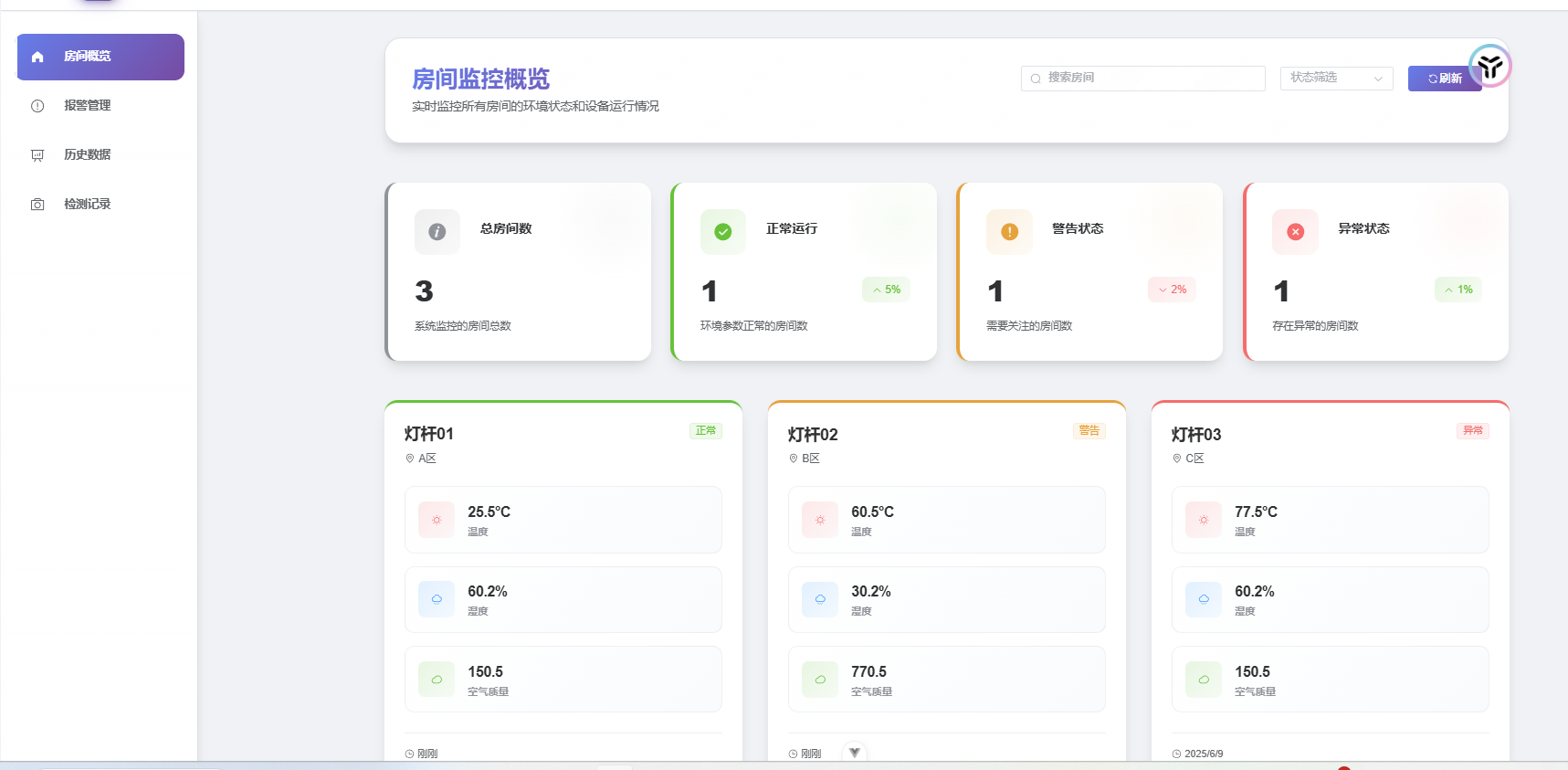Click the temperature sun icon in 灯杆01
Screen dimensions: 1568x770
[x=437, y=520]
